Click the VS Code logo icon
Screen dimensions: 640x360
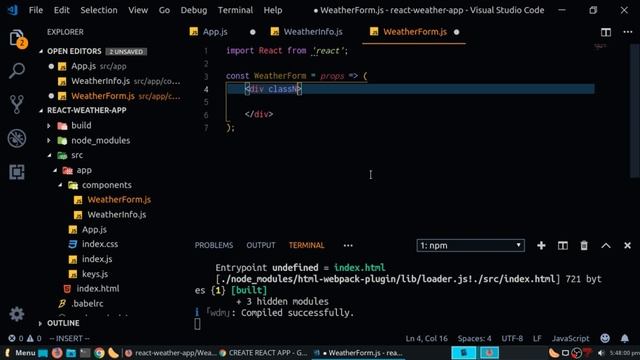point(13,10)
